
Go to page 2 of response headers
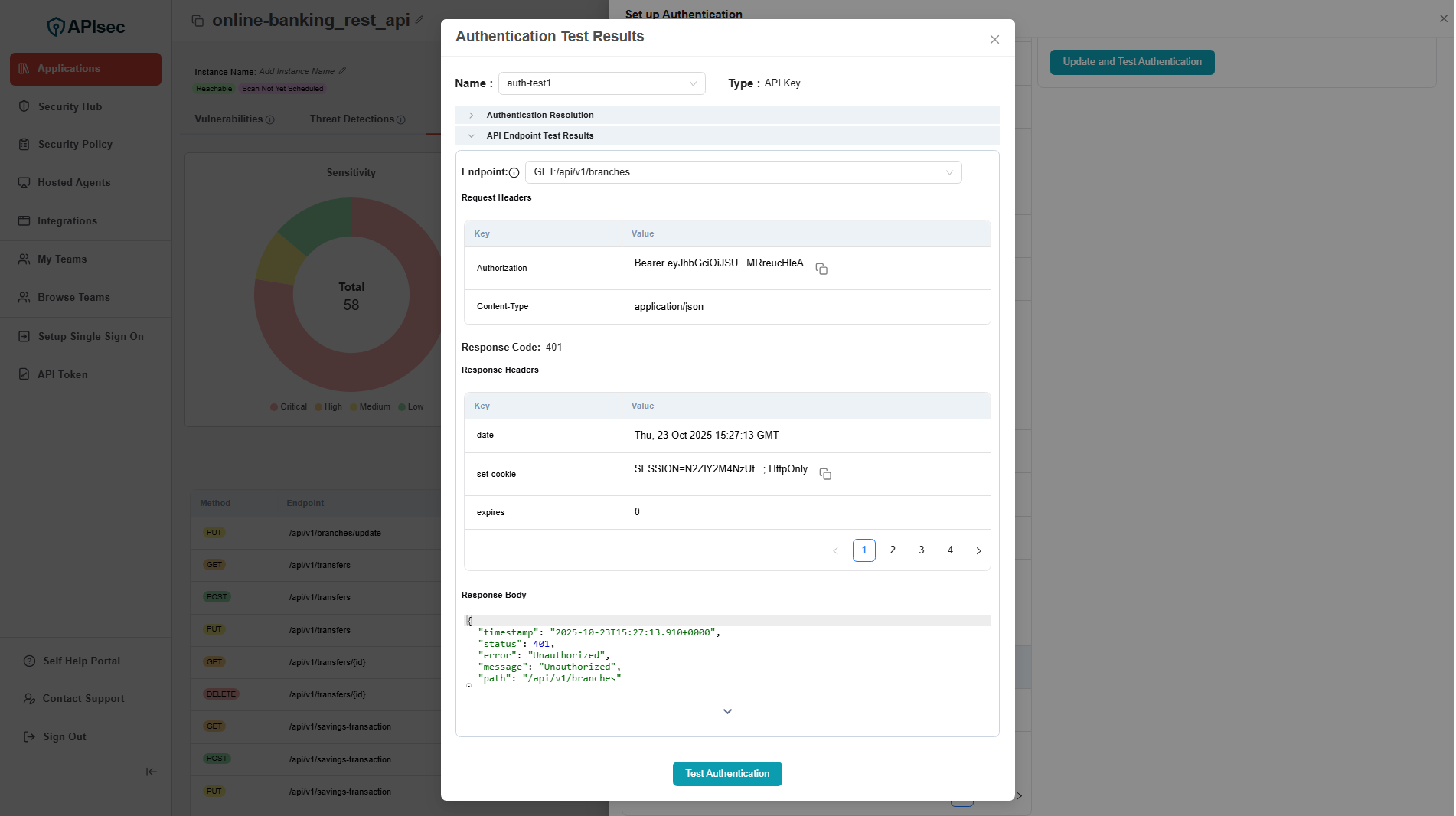(x=893, y=550)
